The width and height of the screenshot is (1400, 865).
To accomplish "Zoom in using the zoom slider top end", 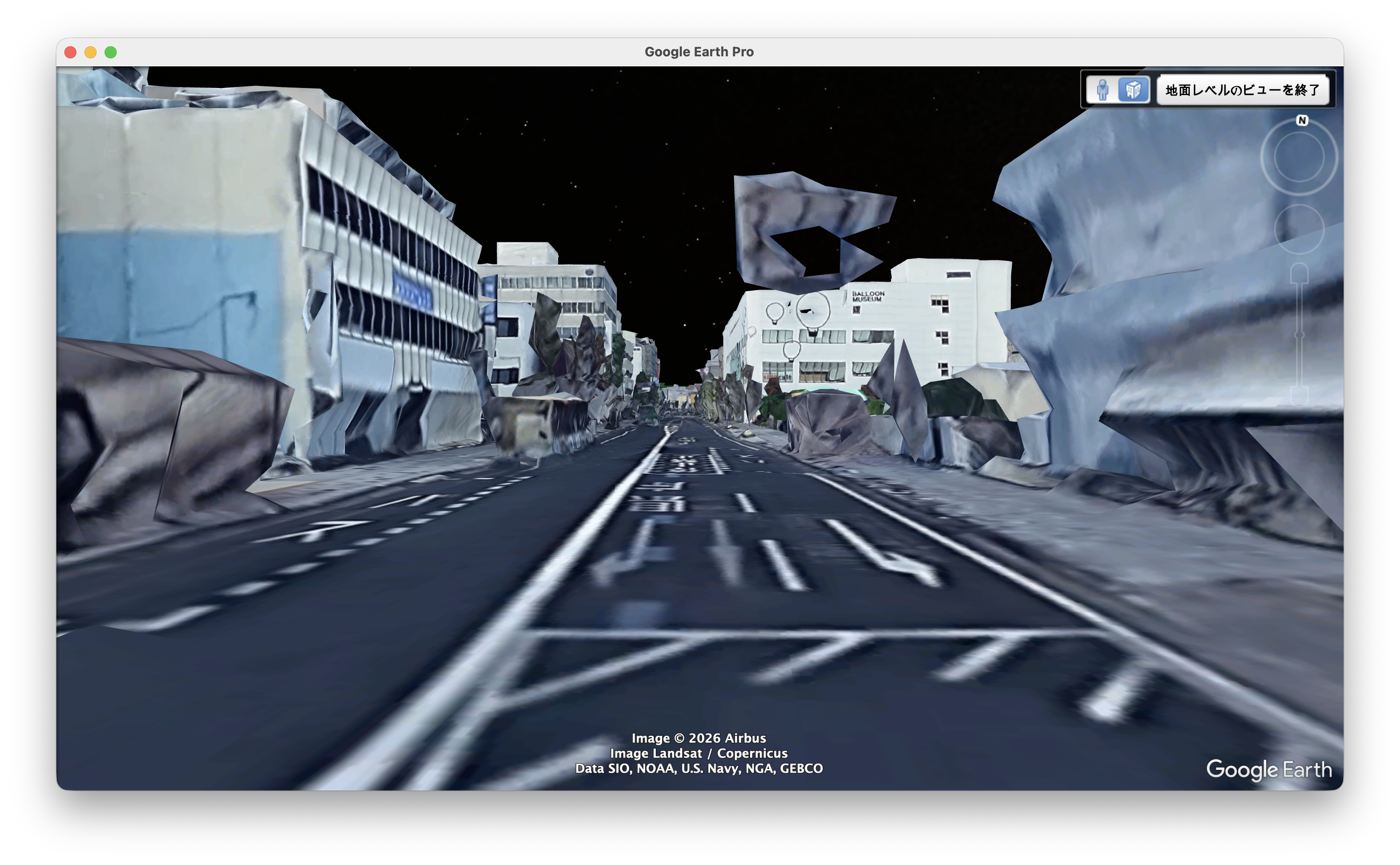I will click(1299, 274).
